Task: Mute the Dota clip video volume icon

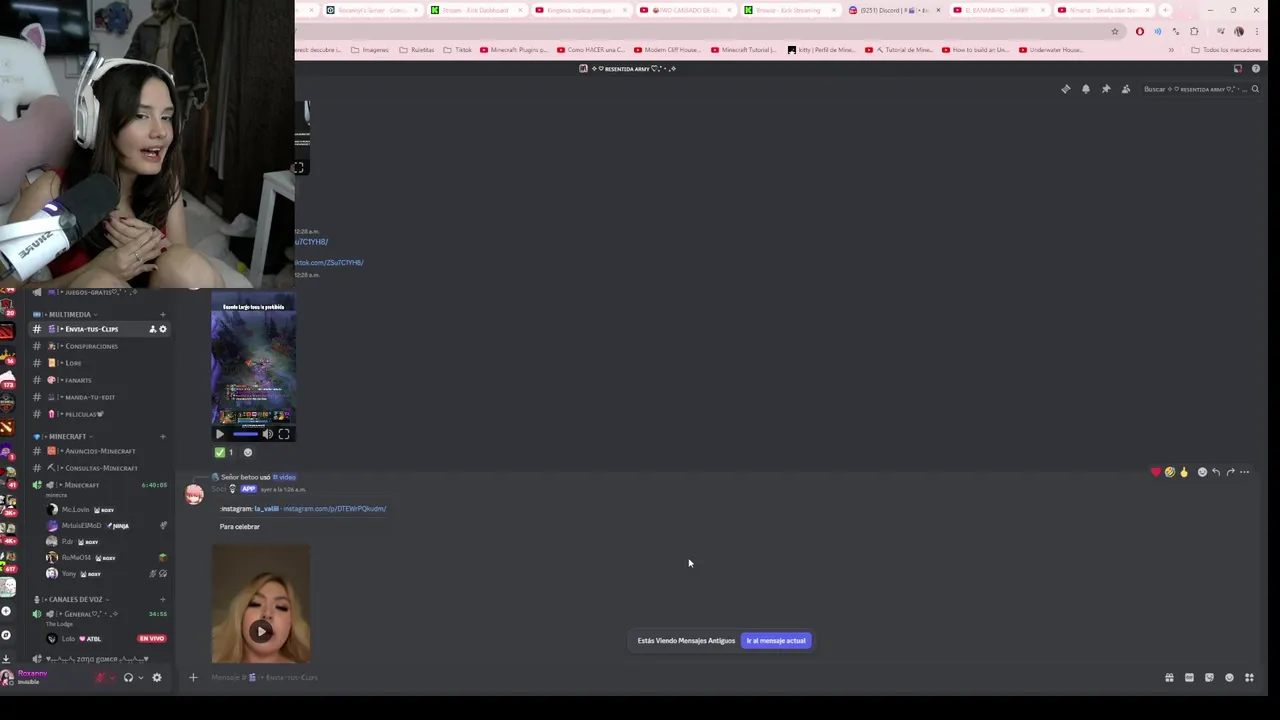Action: pyautogui.click(x=267, y=434)
